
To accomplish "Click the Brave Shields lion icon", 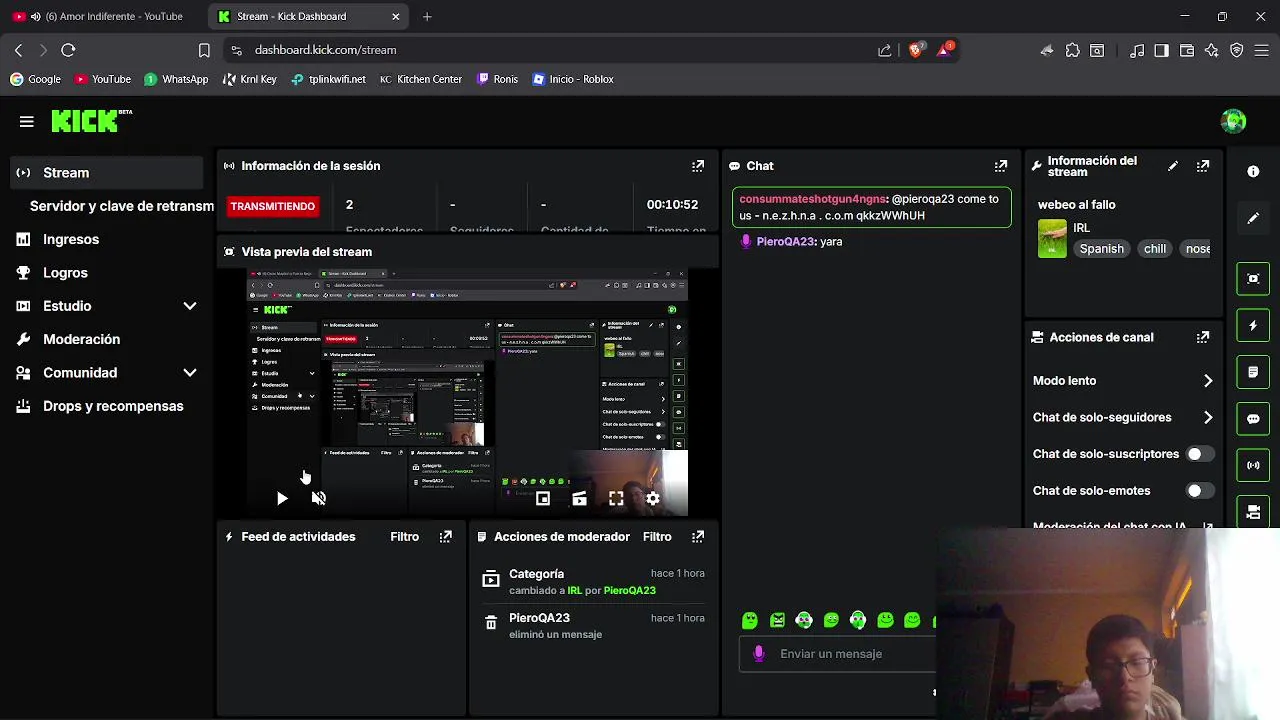I will pos(915,50).
